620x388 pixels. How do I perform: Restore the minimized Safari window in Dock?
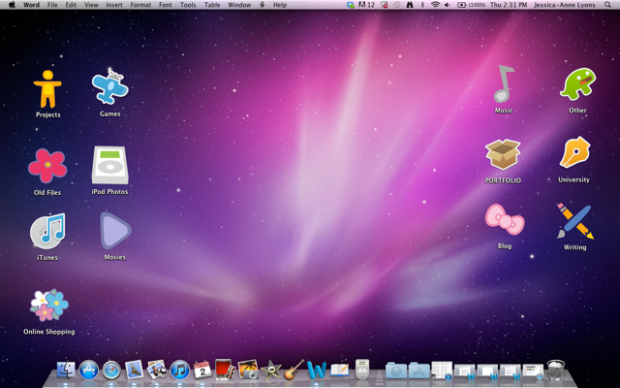(533, 371)
